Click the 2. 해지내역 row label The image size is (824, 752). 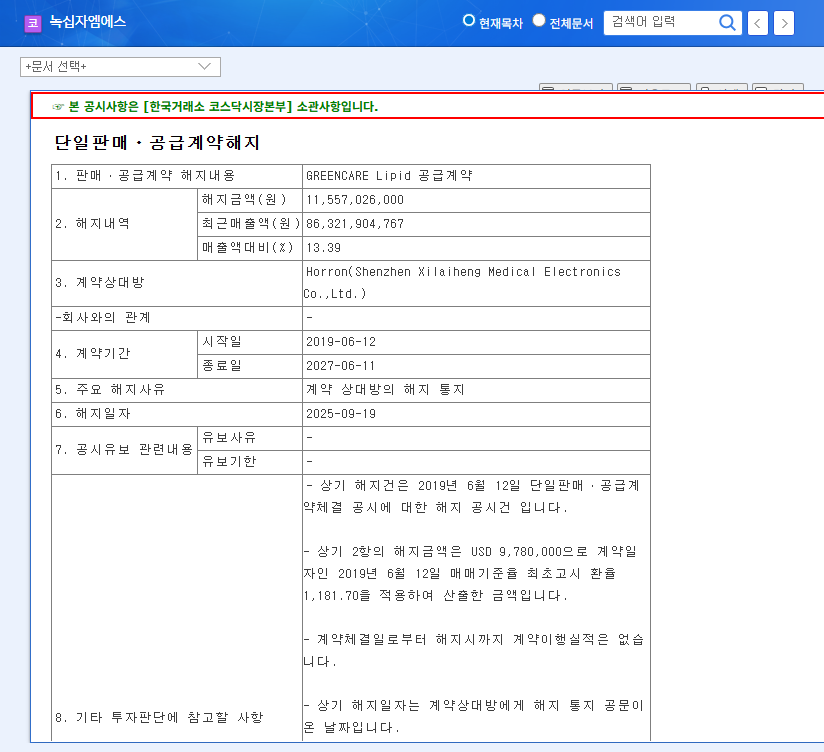[x=92, y=224]
